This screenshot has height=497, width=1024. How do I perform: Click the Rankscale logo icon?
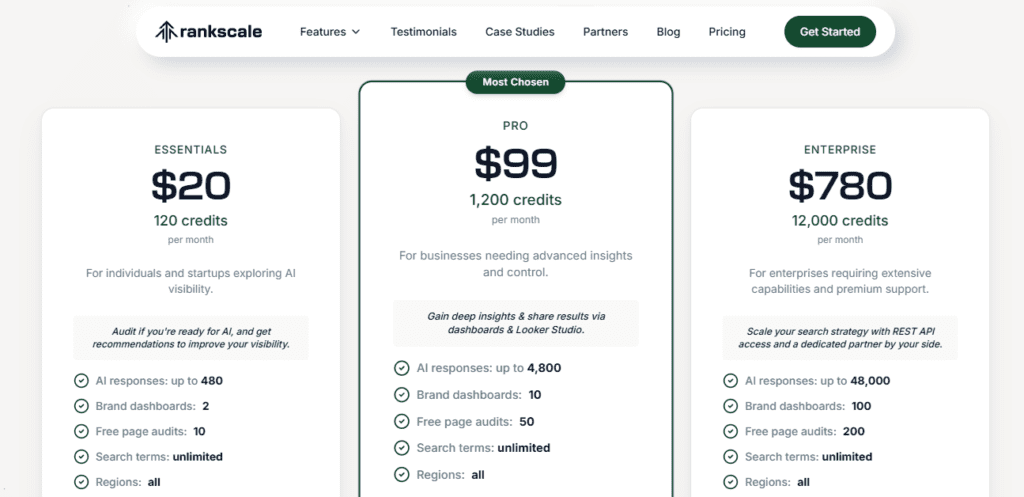(x=166, y=31)
